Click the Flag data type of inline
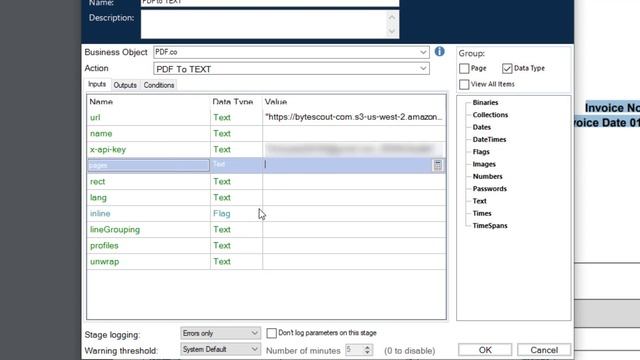 pyautogui.click(x=222, y=213)
